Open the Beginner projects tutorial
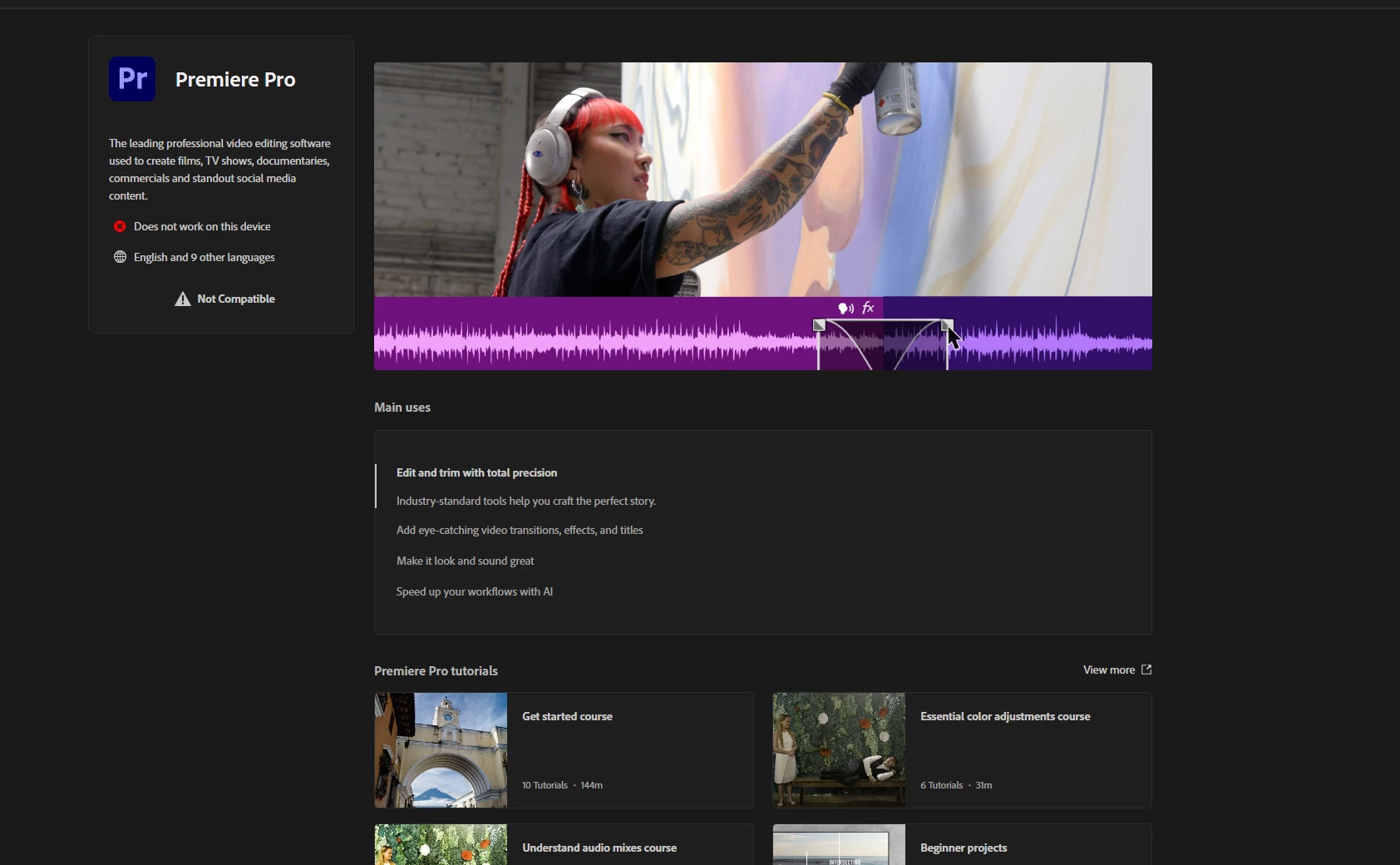This screenshot has width=1400, height=865. pyautogui.click(x=962, y=844)
